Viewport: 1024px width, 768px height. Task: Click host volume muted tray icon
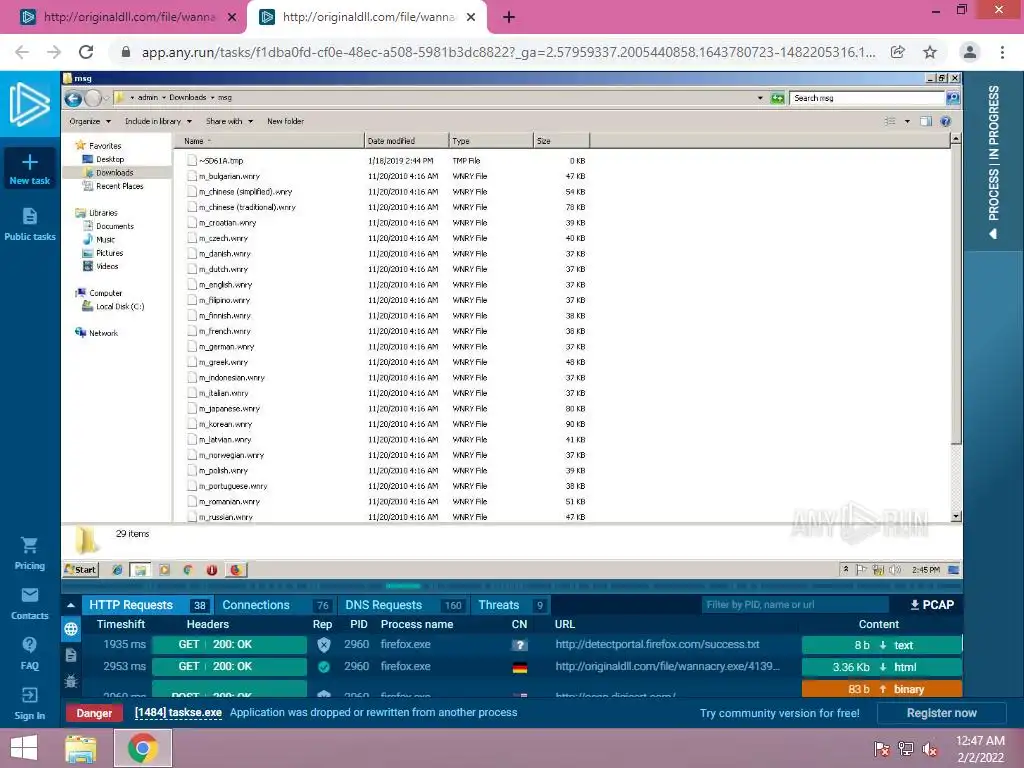point(930,748)
